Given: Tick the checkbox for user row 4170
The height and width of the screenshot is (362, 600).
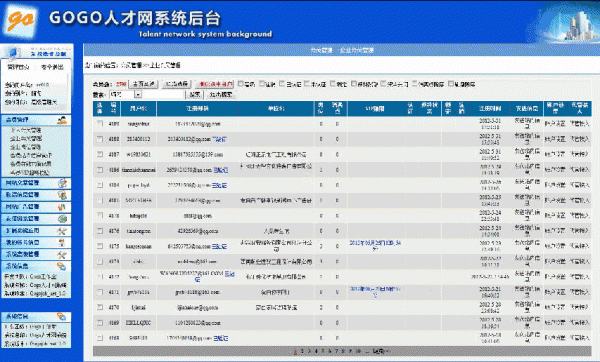Looking at the screenshot, I should [100, 307].
